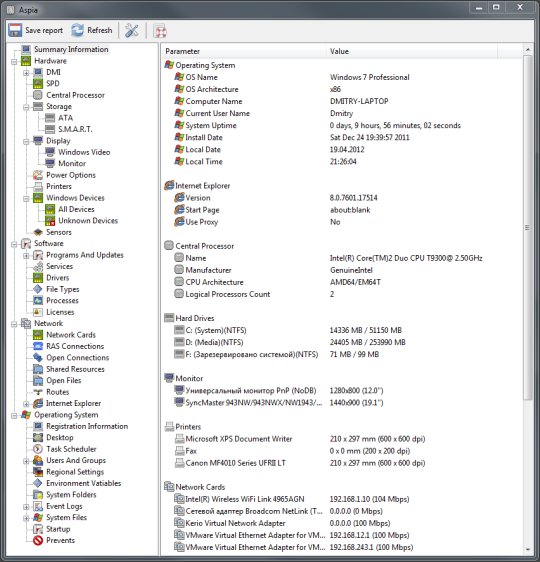Image resolution: width=540 pixels, height=562 pixels.
Task: Select the 'C: (System)(NTFS)' drive row
Action: (341, 330)
